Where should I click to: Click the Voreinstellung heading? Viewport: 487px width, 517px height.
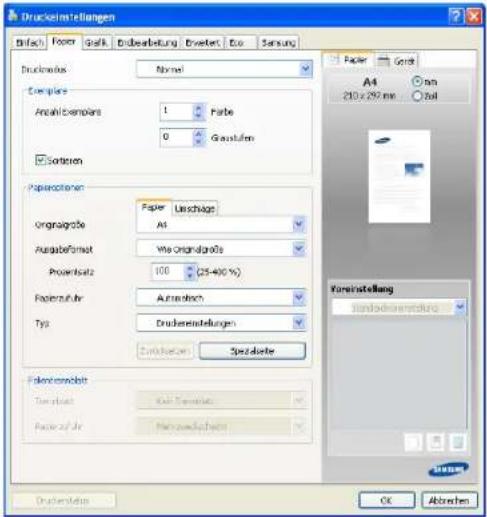coord(362,289)
